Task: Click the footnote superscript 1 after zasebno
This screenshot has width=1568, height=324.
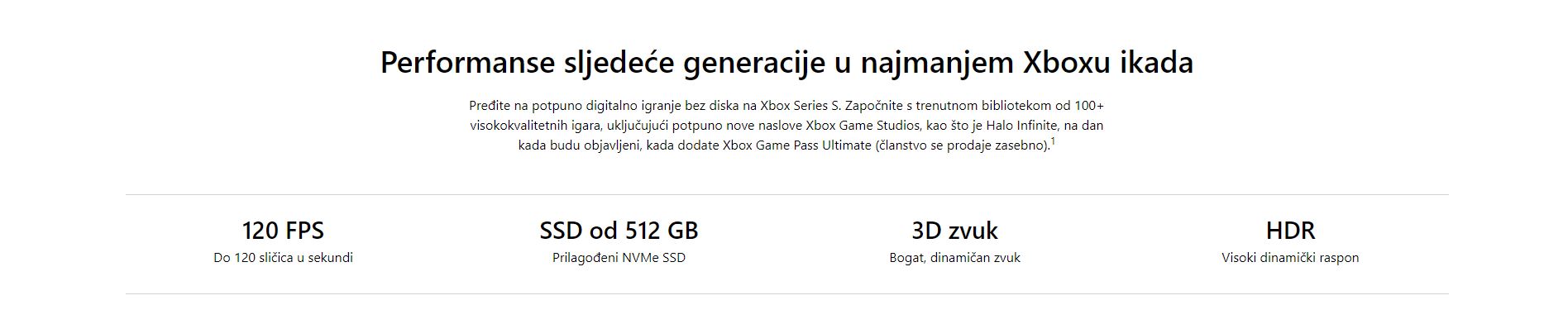Action: (x=1053, y=142)
